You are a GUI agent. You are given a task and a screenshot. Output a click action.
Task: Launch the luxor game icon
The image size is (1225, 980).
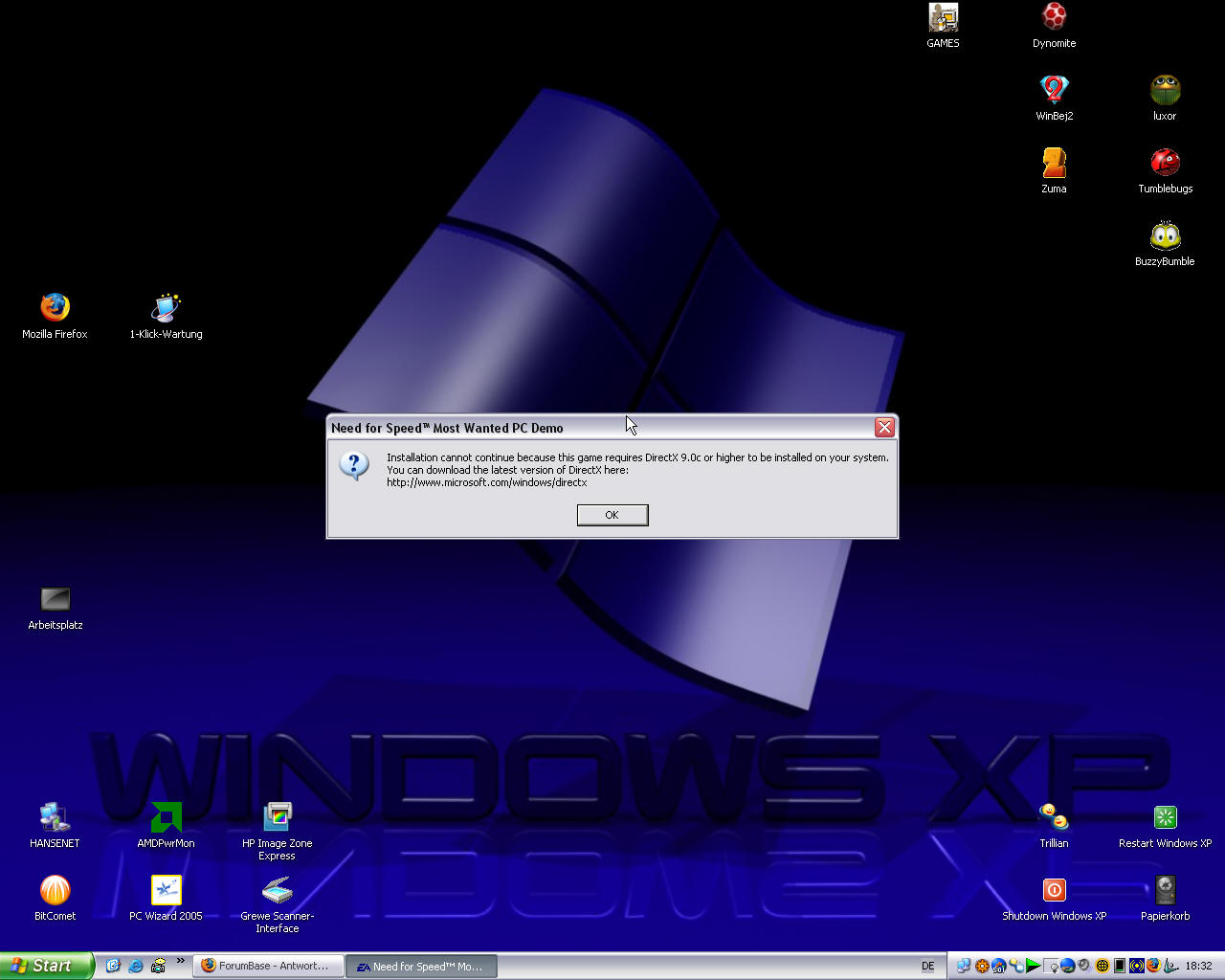tap(1165, 99)
